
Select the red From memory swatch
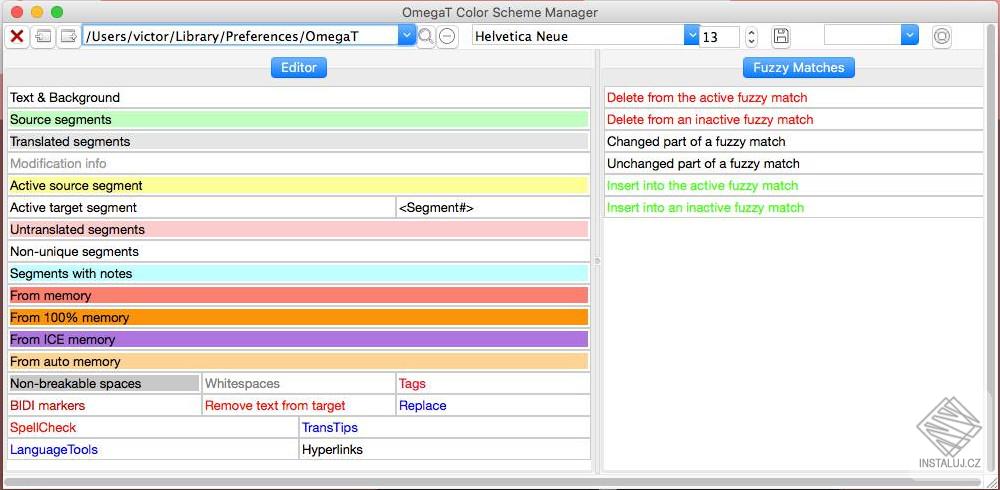click(x=298, y=295)
